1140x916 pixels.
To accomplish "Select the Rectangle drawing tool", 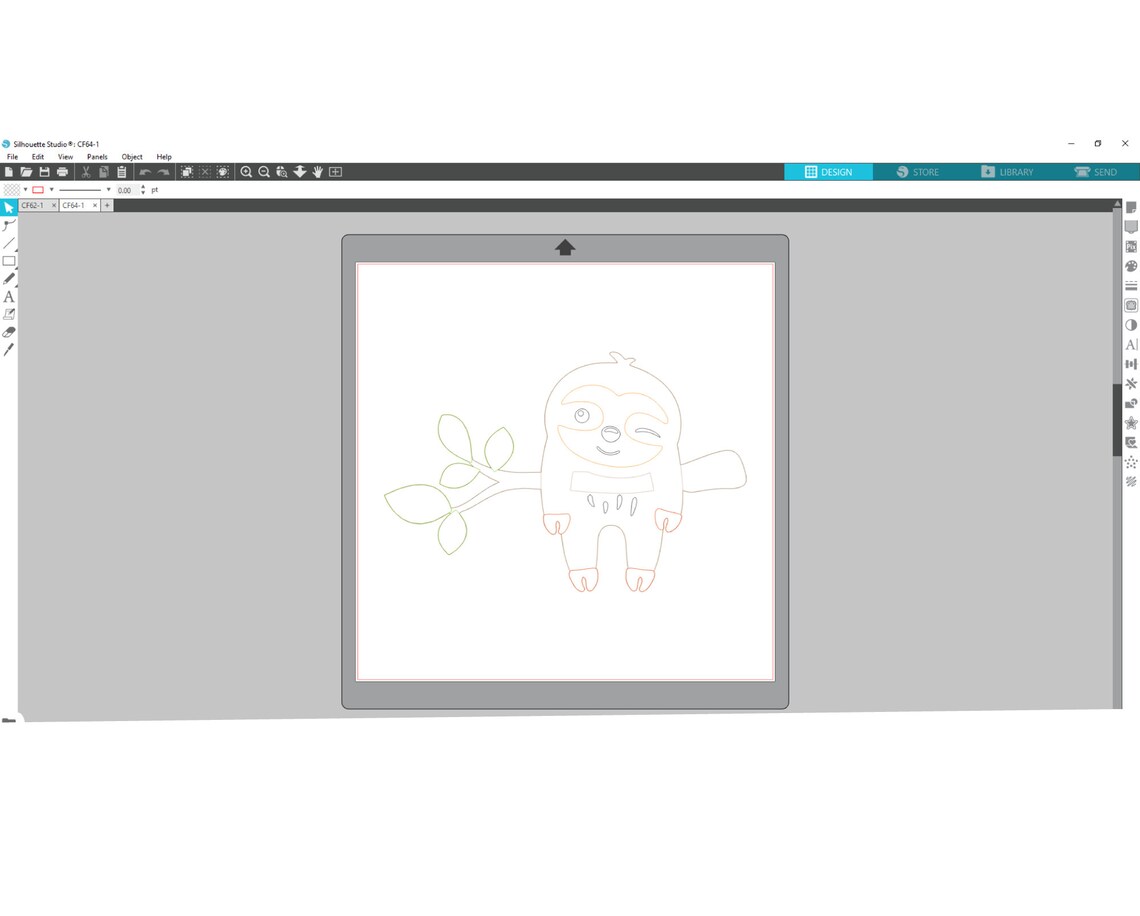I will point(9,261).
